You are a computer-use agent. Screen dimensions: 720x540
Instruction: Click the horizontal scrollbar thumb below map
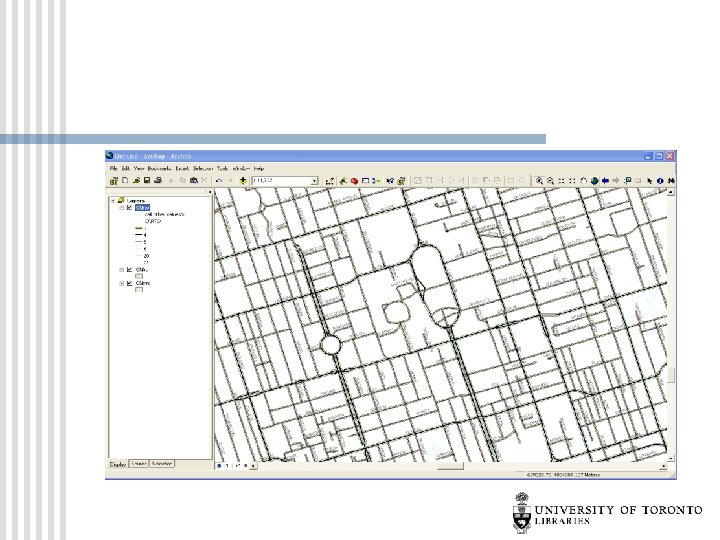[x=450, y=466]
